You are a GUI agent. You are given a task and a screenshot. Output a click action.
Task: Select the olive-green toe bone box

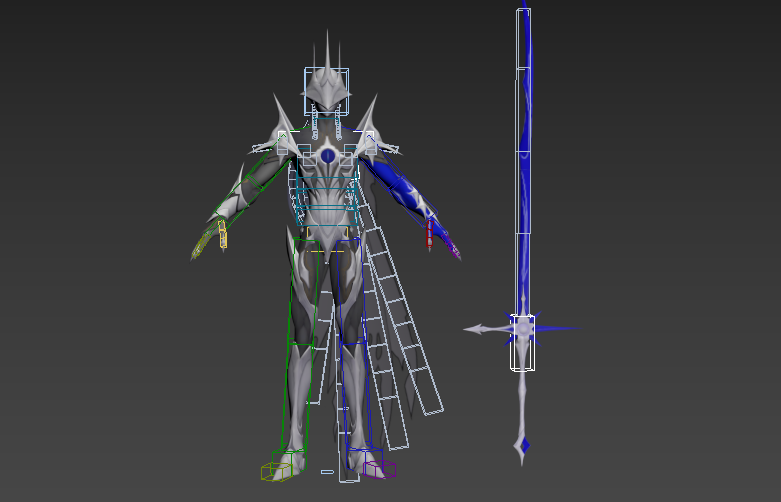pos(276,472)
